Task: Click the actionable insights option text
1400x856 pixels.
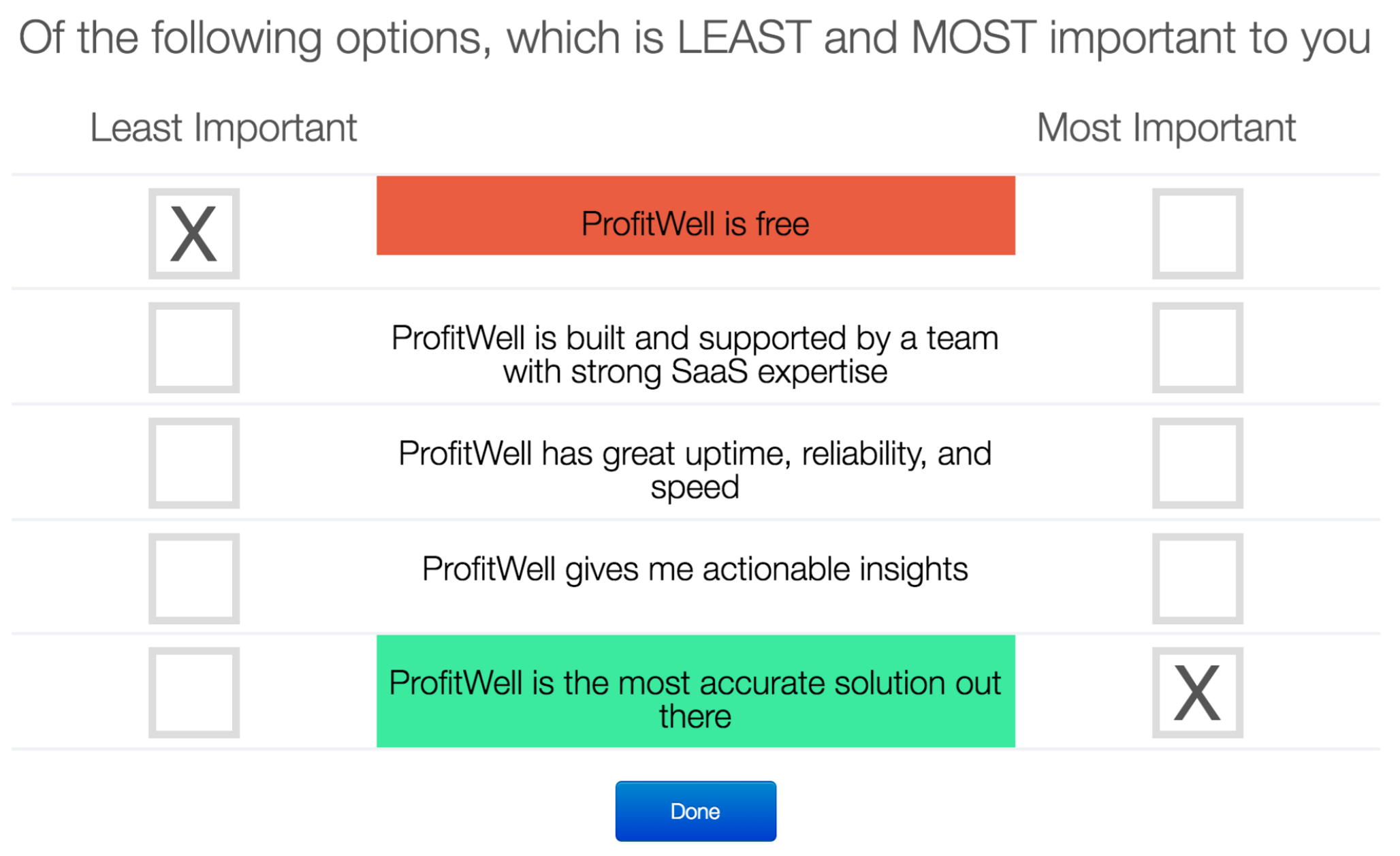Action: tap(695, 569)
